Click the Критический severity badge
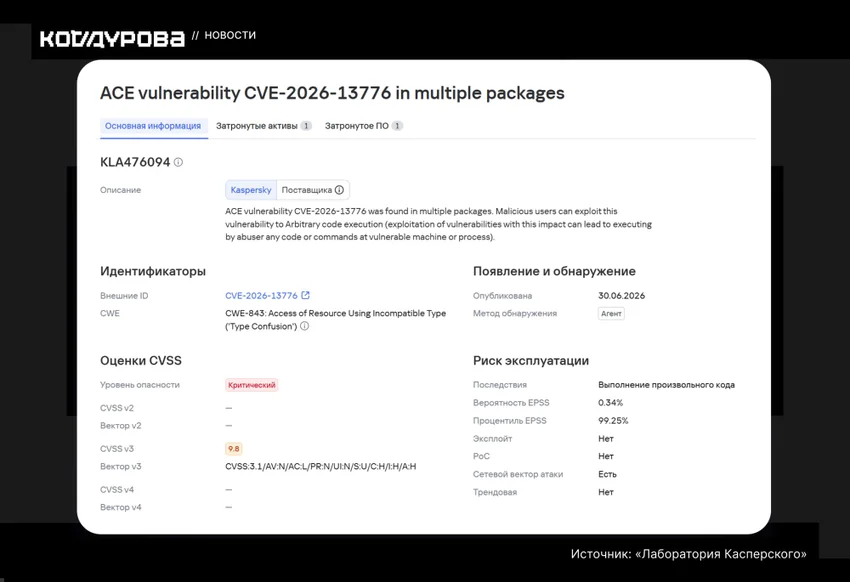The height and width of the screenshot is (582, 850). 252,385
